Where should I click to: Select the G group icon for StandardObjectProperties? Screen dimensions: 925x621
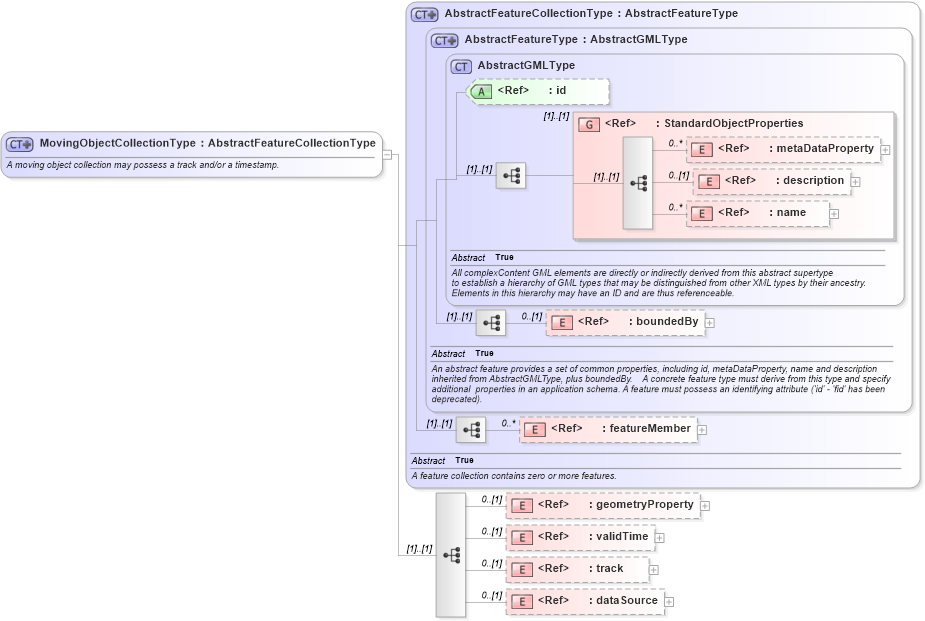588,123
